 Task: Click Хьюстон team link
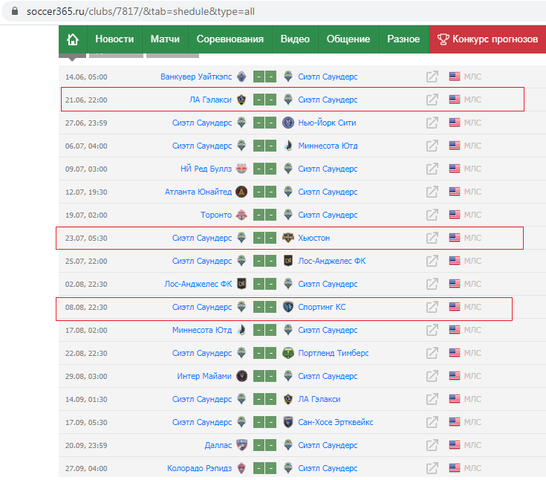[x=314, y=238]
